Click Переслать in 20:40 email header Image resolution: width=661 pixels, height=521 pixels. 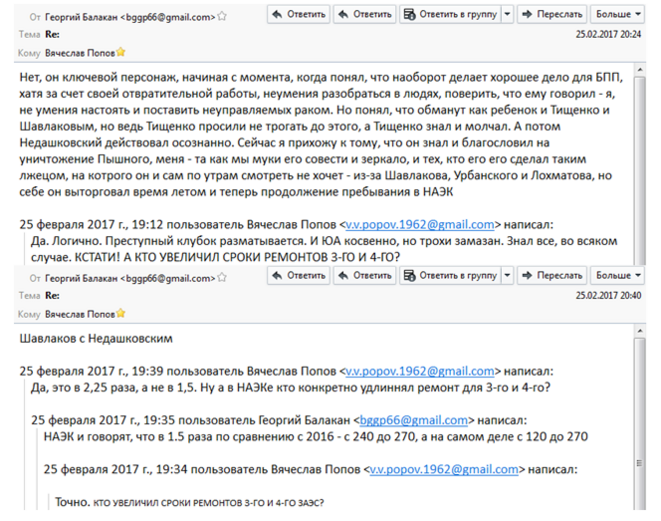pyautogui.click(x=552, y=276)
